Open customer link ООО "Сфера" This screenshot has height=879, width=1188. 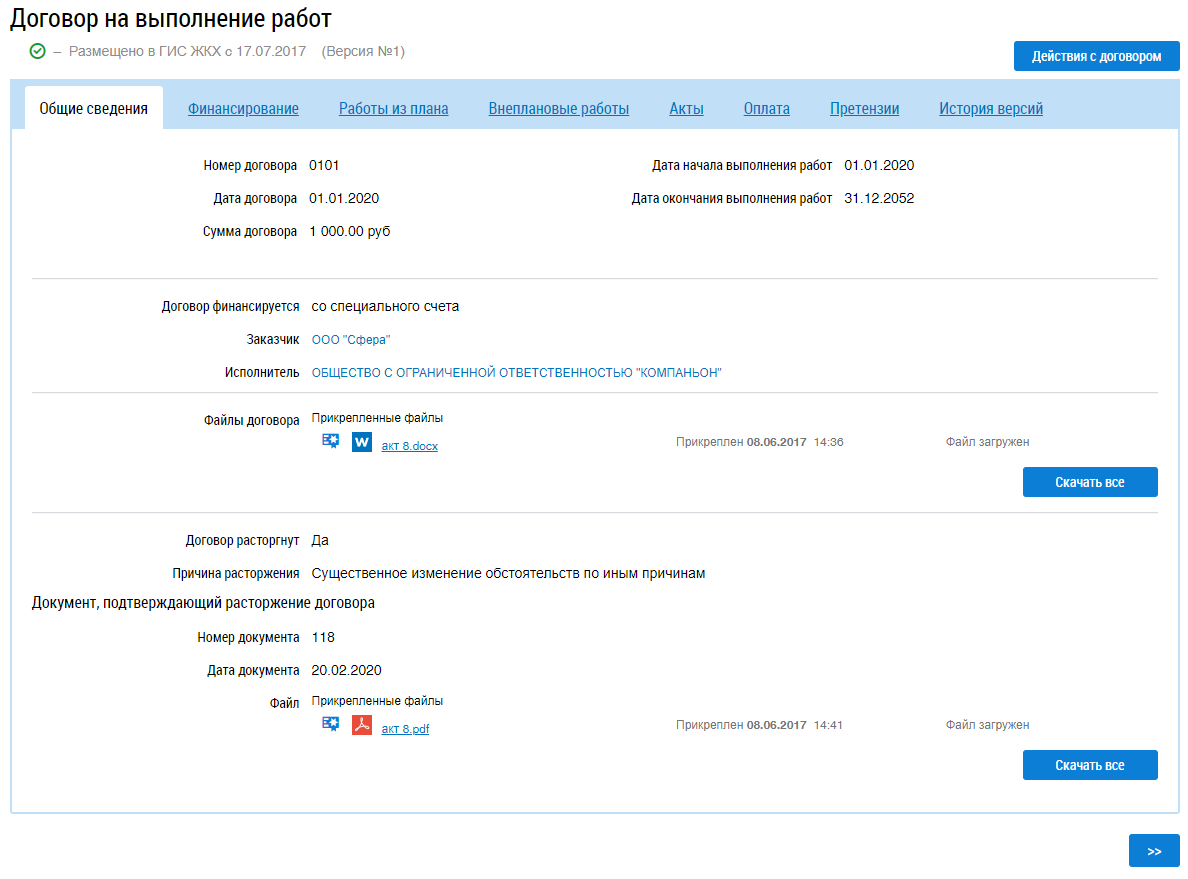tap(351, 340)
